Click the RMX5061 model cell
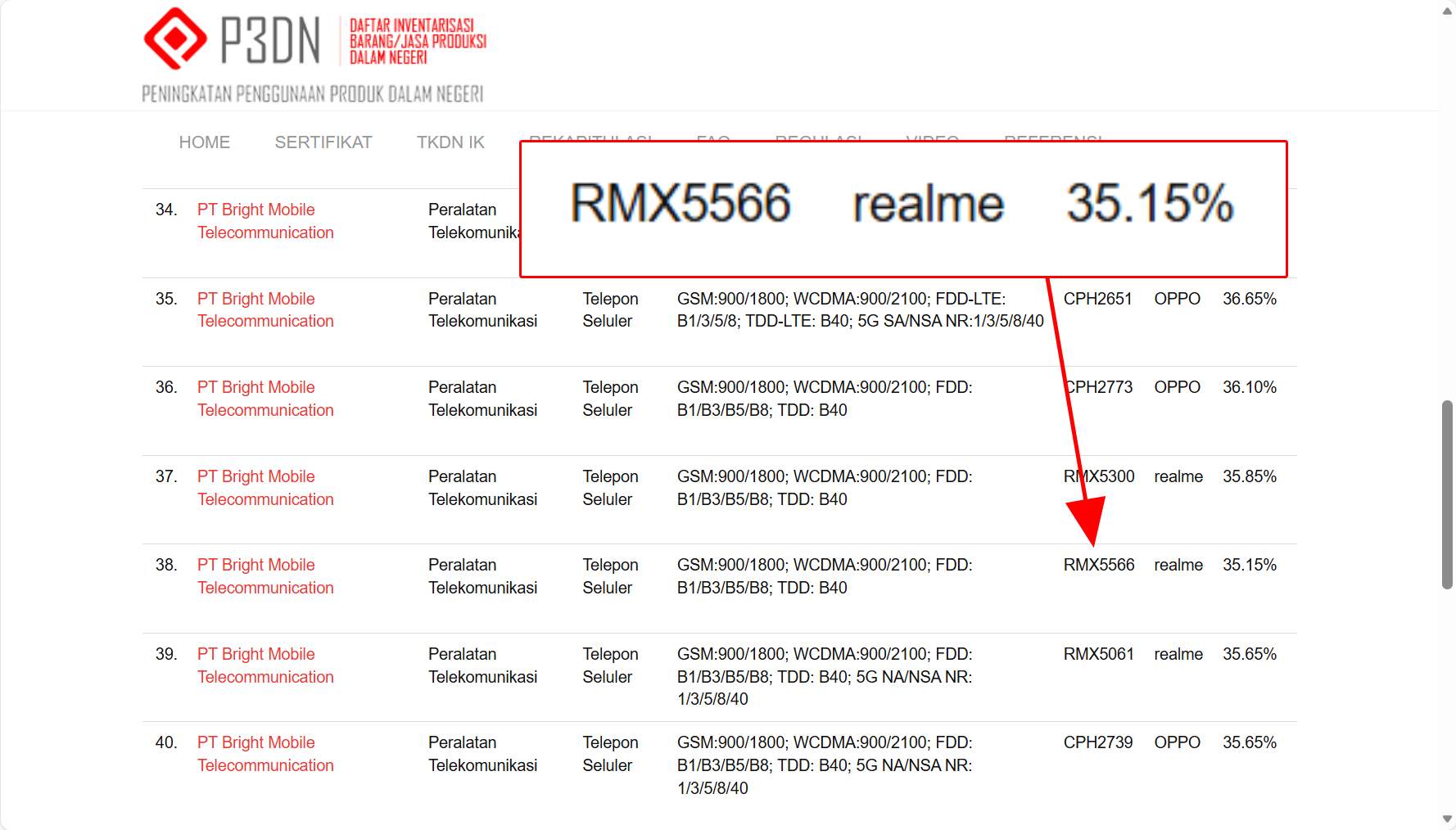This screenshot has width=1456, height=830. point(1098,654)
